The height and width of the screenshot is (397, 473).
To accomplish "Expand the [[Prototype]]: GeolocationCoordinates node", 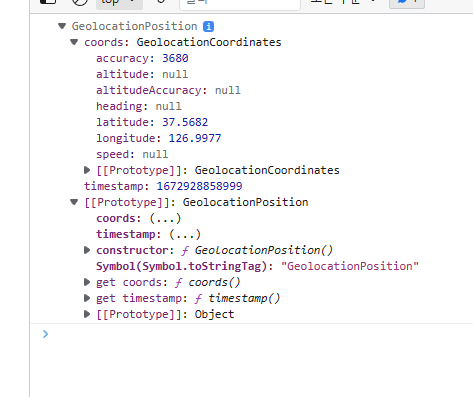I will tap(87, 170).
